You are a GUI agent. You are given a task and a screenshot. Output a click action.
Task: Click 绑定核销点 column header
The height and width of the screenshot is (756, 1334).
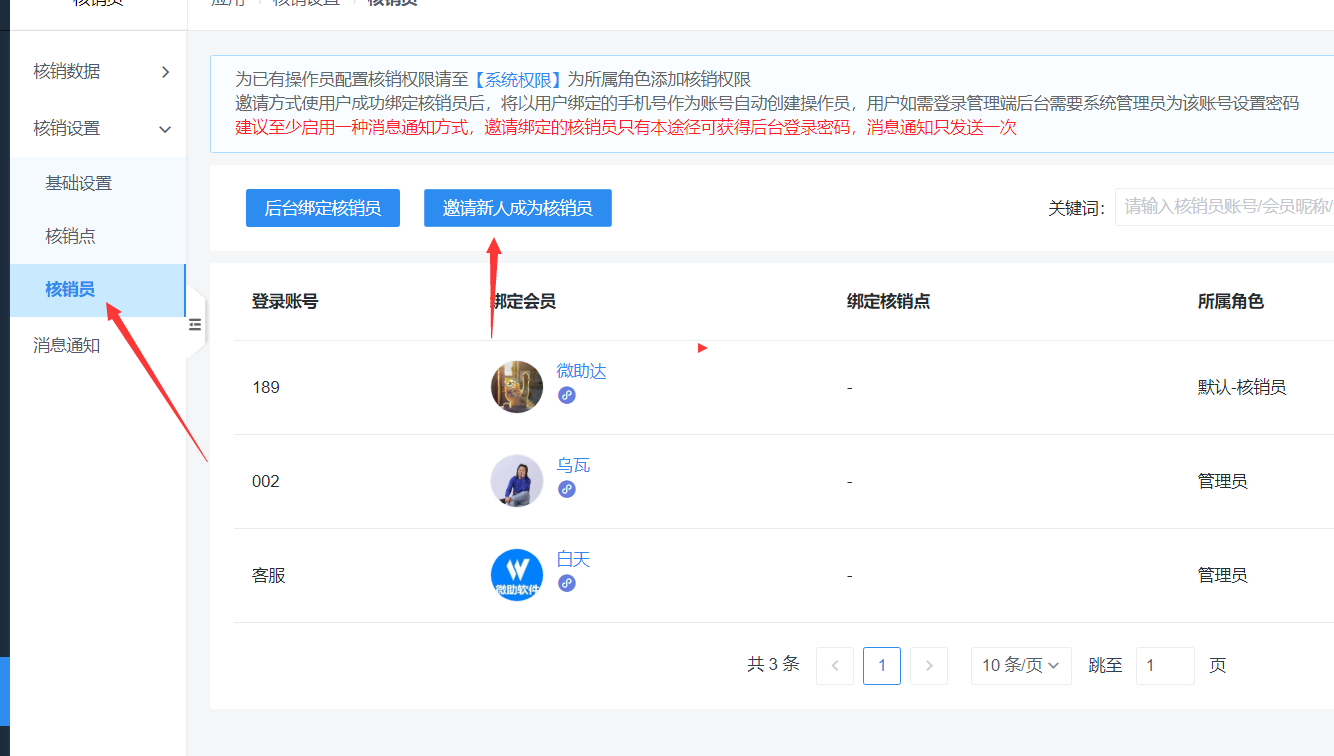click(889, 301)
